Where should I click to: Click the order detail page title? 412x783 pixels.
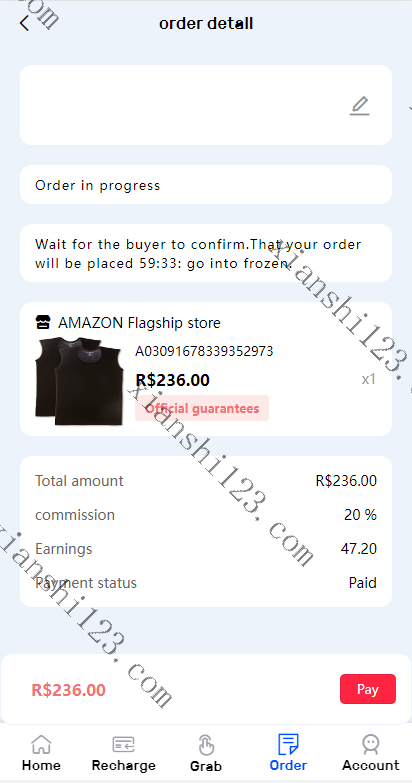pyautogui.click(x=206, y=23)
